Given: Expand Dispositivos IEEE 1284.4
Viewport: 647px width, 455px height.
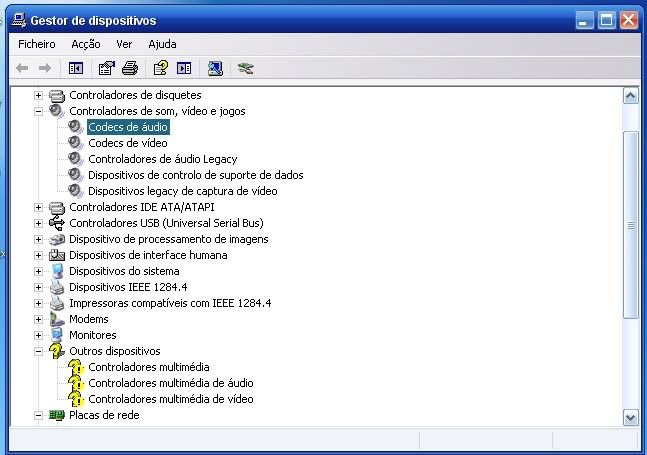Looking at the screenshot, I should point(38,287).
